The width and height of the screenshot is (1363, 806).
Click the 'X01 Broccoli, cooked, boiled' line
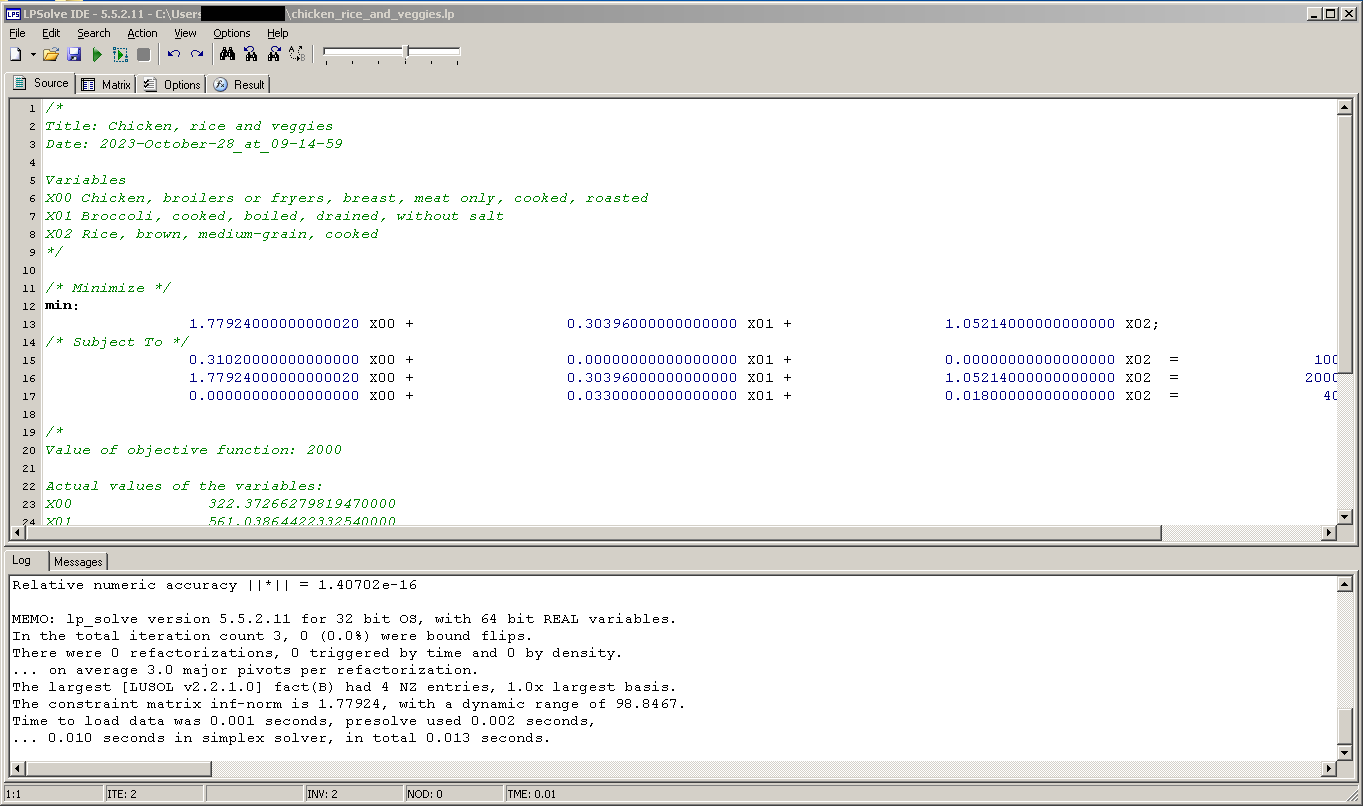[274, 216]
